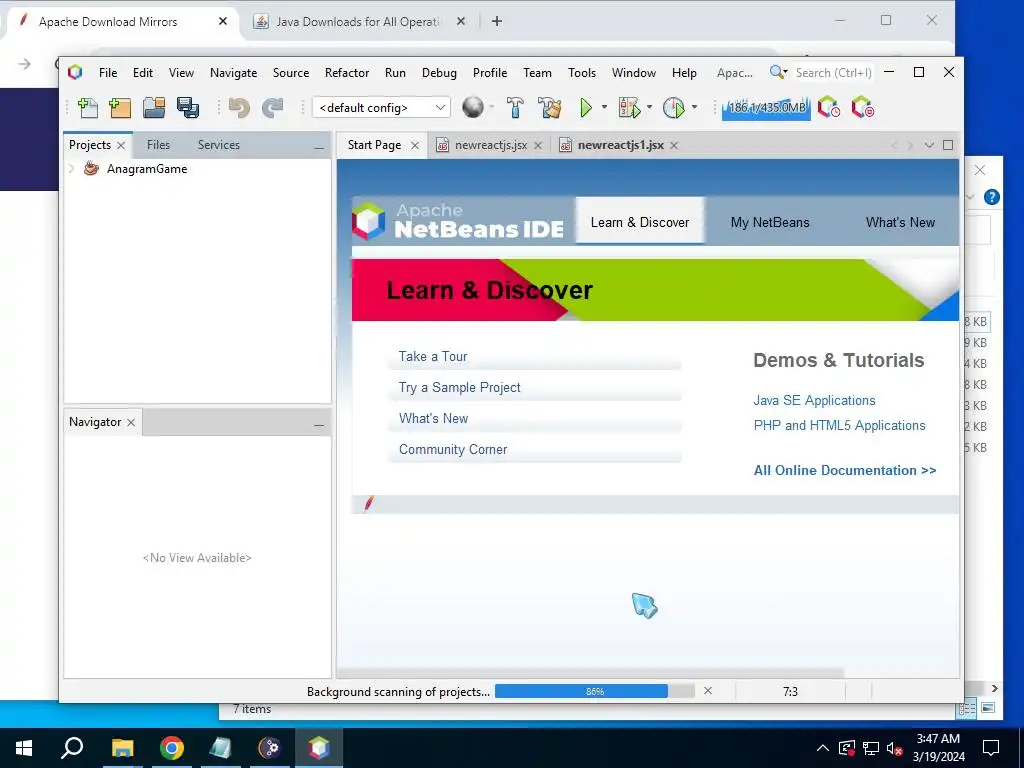Click the NetBeans icon in the taskbar
This screenshot has width=1024, height=768.
pyautogui.click(x=319, y=748)
